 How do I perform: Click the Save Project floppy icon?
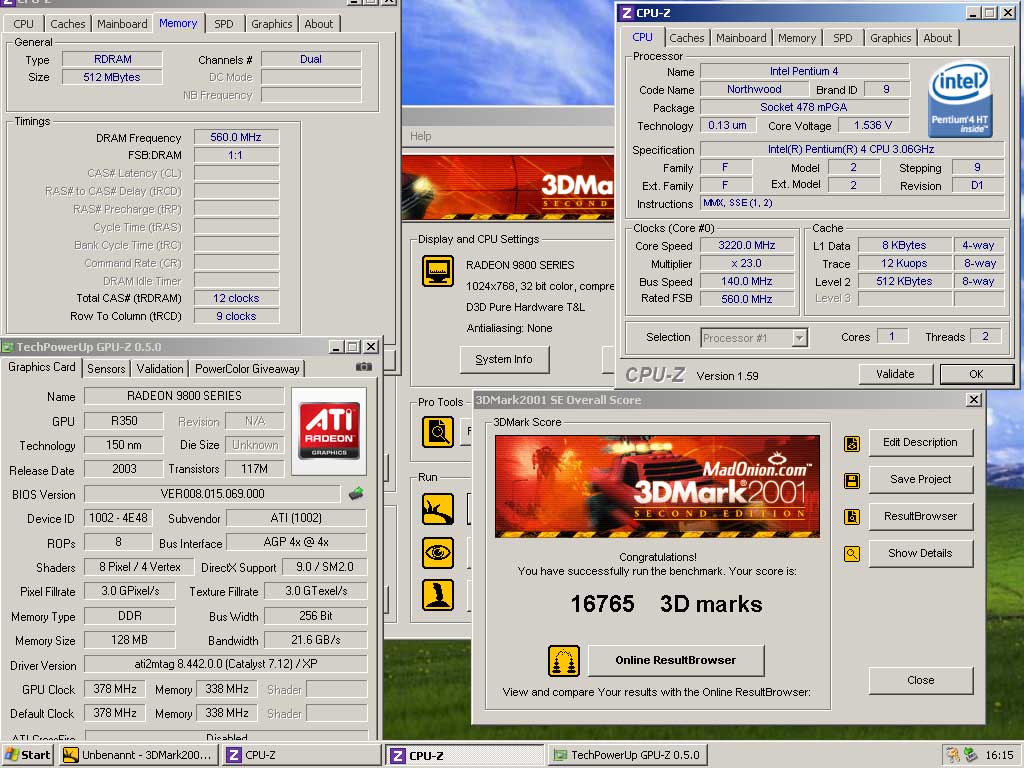coord(852,481)
